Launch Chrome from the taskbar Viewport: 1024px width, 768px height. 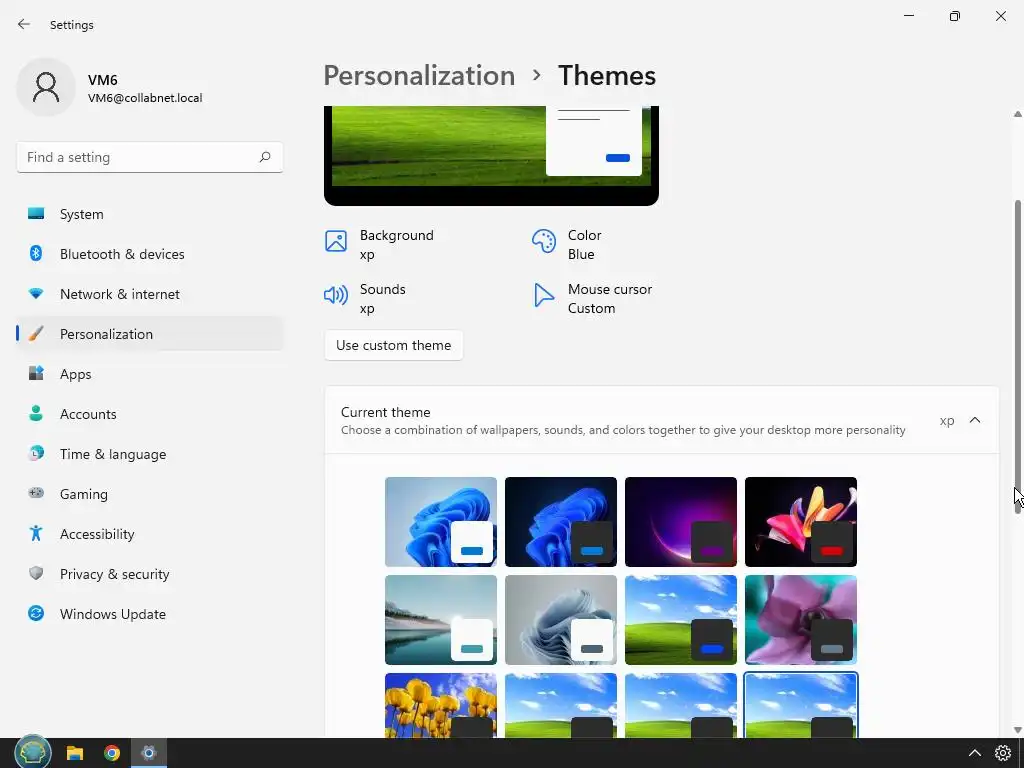[x=112, y=753]
